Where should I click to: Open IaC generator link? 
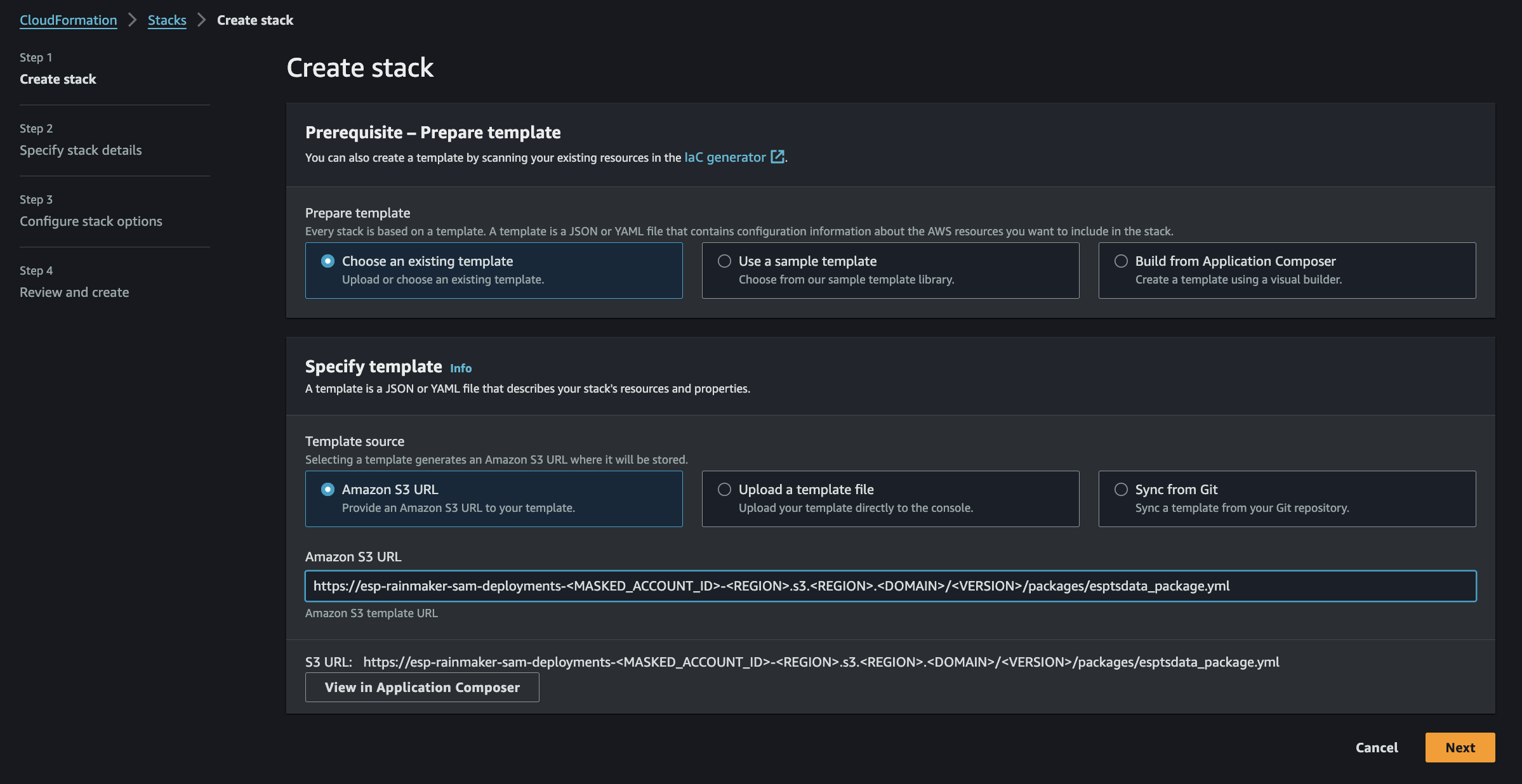(x=725, y=157)
